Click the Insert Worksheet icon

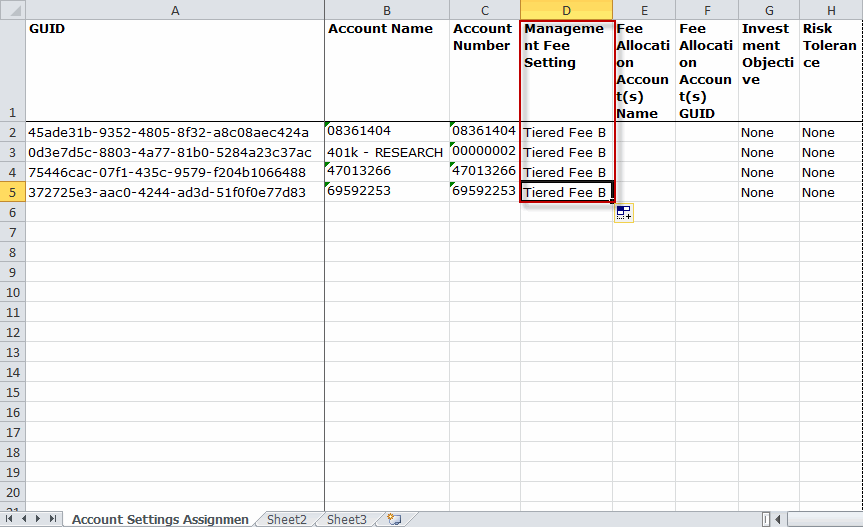[x=394, y=519]
